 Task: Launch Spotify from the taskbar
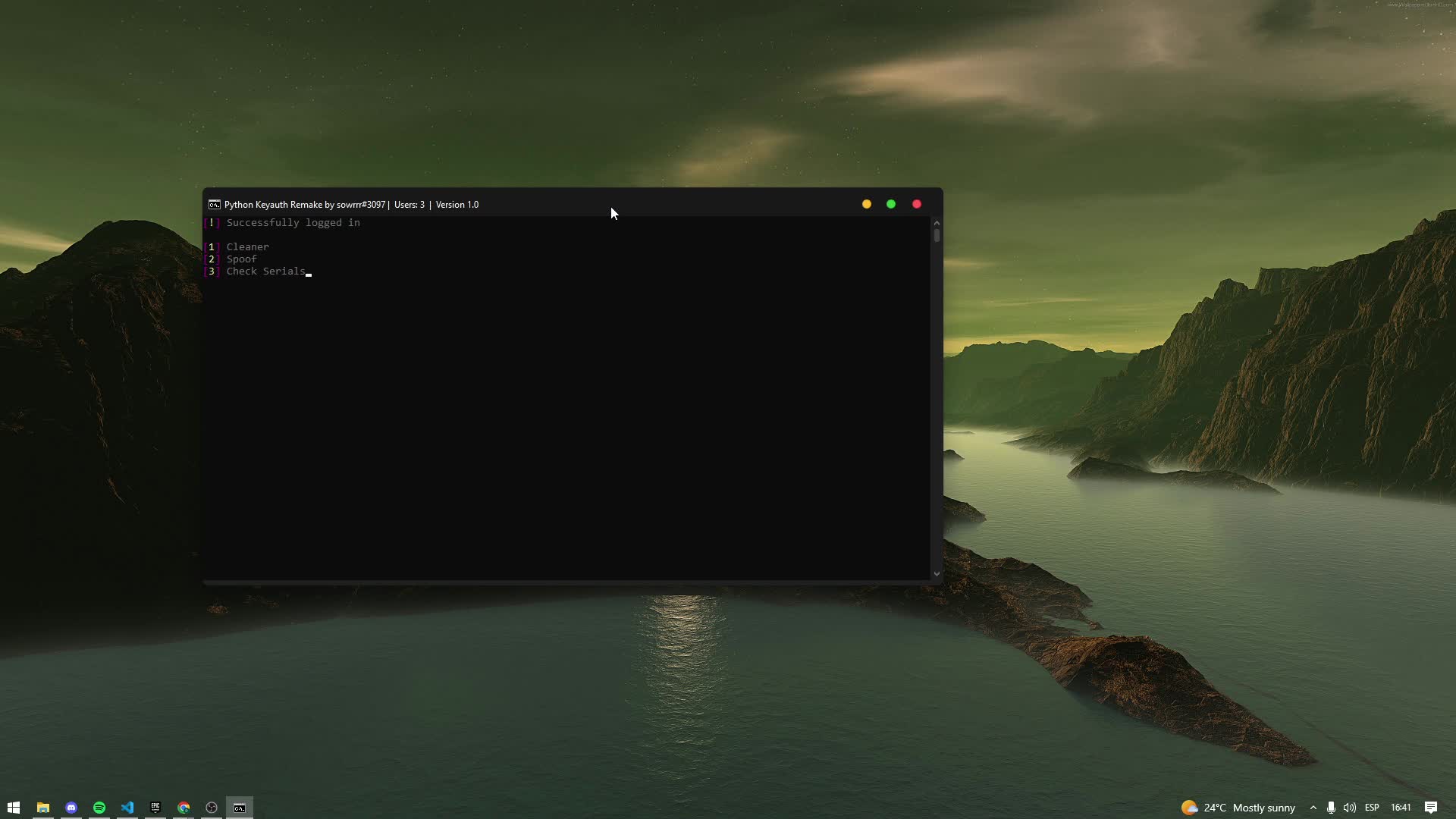[99, 807]
